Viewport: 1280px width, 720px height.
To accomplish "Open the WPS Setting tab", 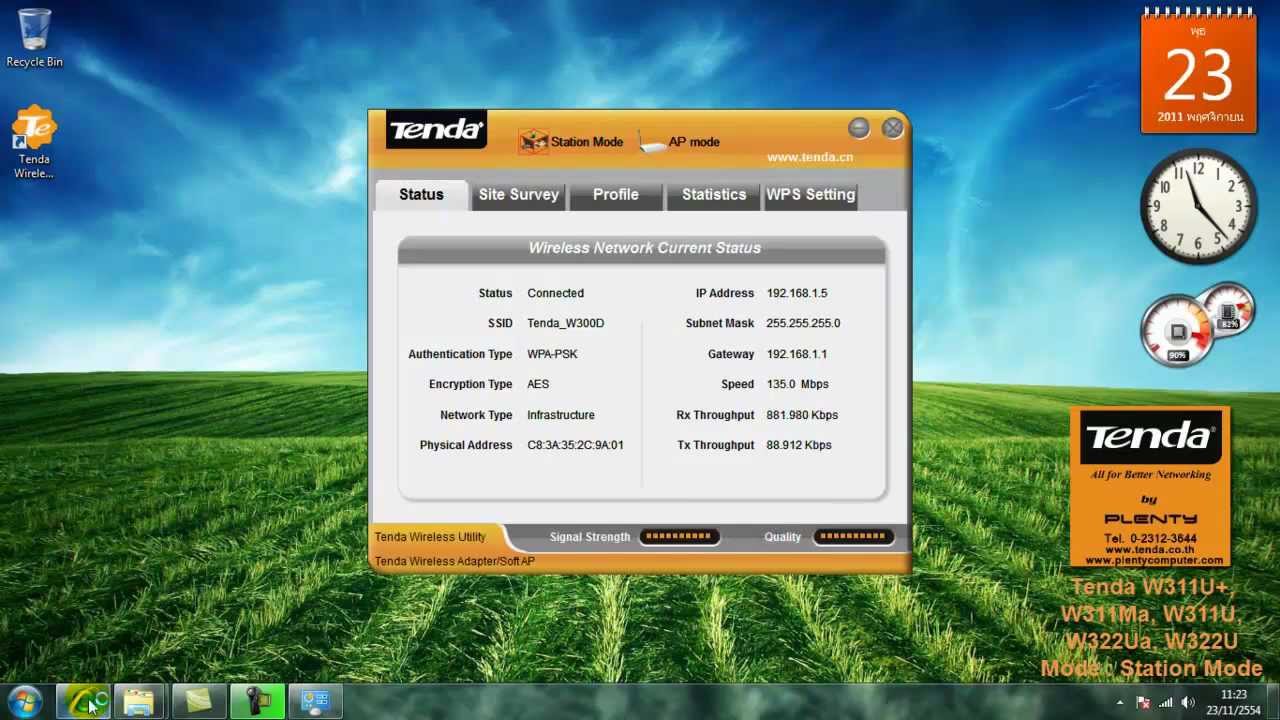I will [x=810, y=195].
